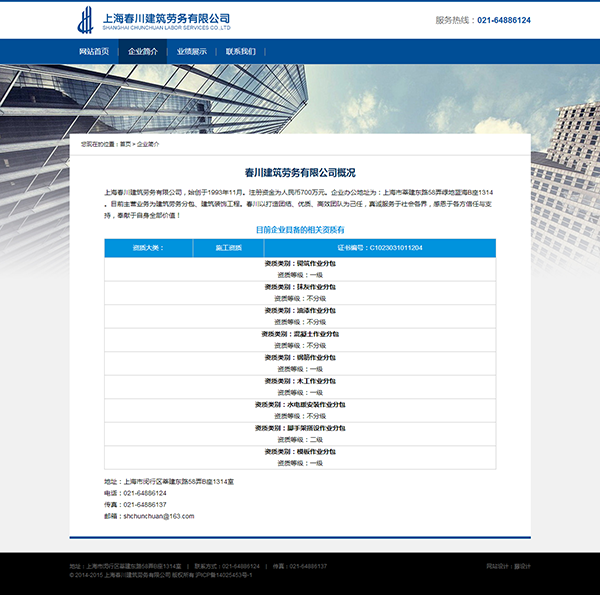Screen dimensions: 600x595
Task: Open the 联系我们 navigation item
Action: pyautogui.click(x=241, y=51)
